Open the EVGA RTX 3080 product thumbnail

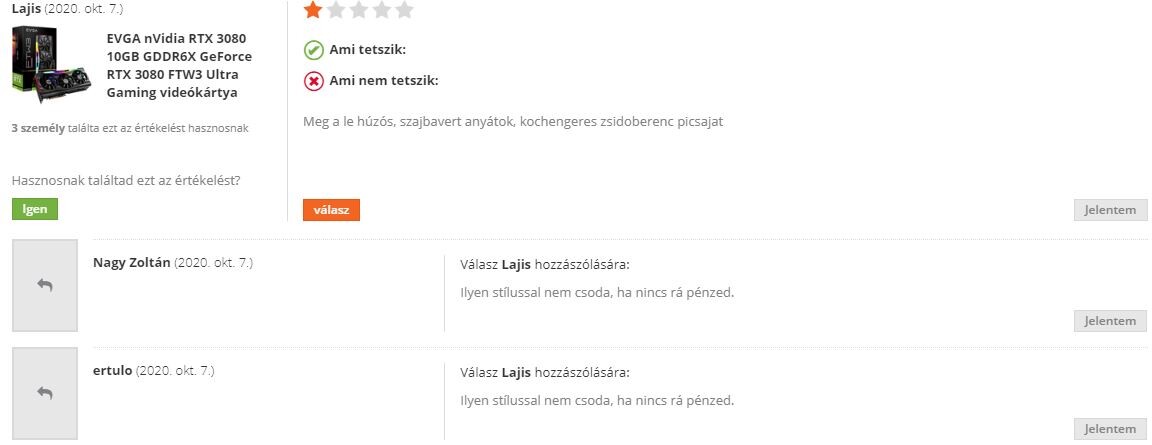click(x=51, y=65)
